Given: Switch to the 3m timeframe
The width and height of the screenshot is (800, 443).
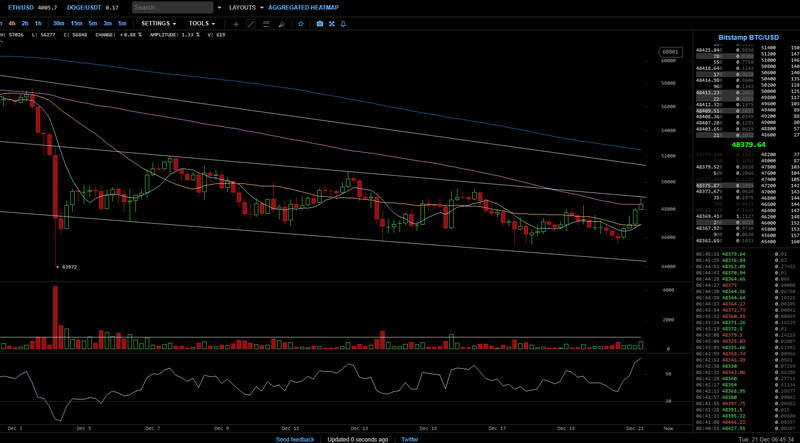Looking at the screenshot, I should tap(108, 23).
